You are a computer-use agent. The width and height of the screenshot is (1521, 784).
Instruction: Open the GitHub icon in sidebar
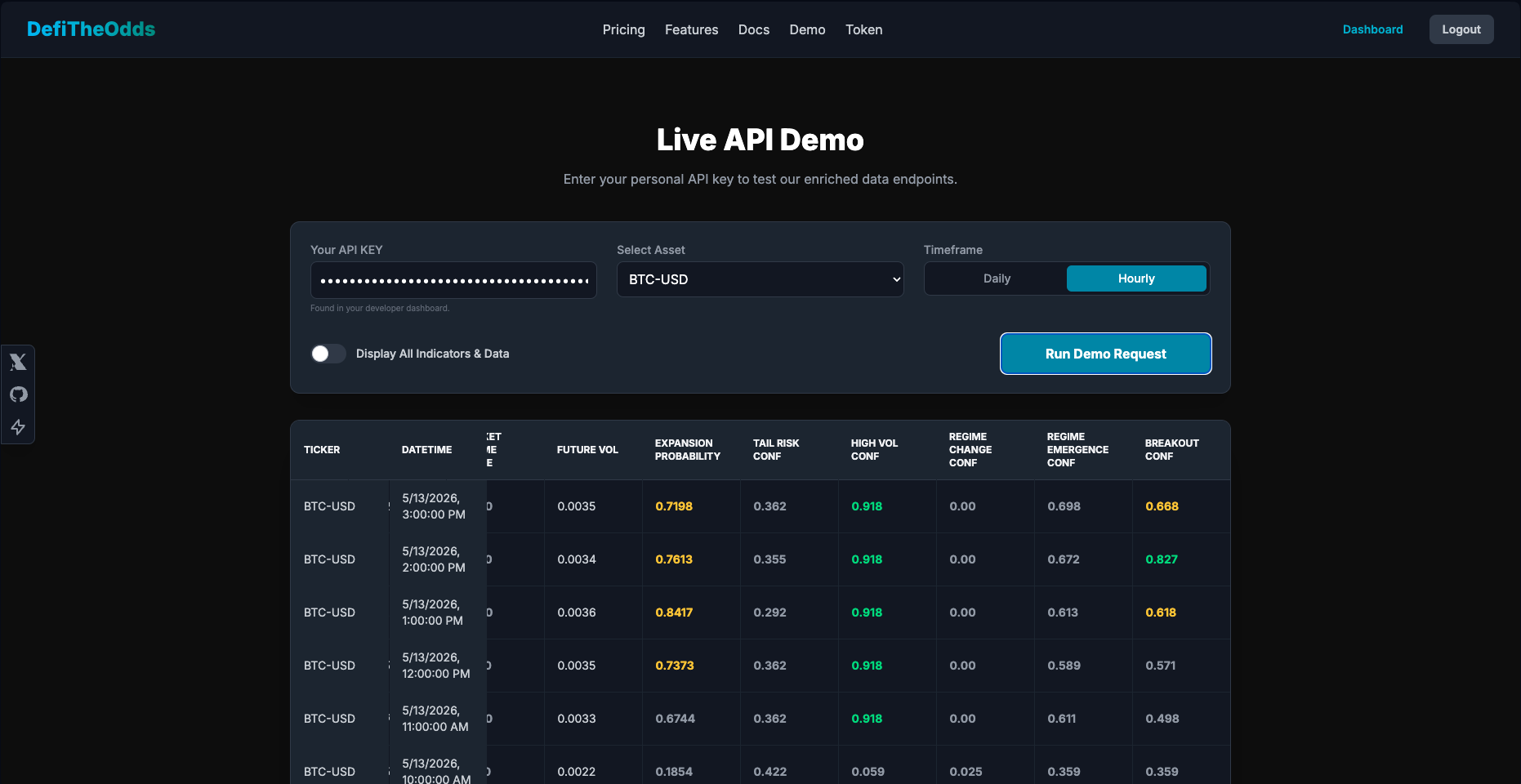click(x=18, y=394)
